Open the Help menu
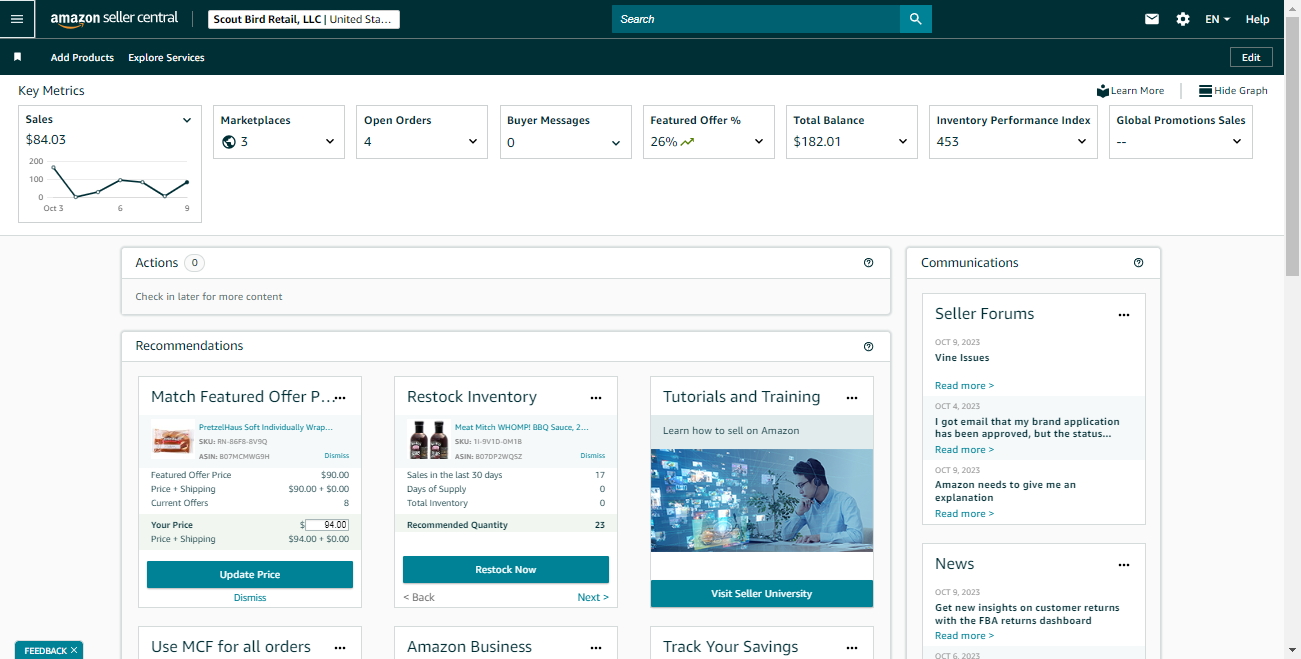1301x659 pixels. coord(1257,19)
